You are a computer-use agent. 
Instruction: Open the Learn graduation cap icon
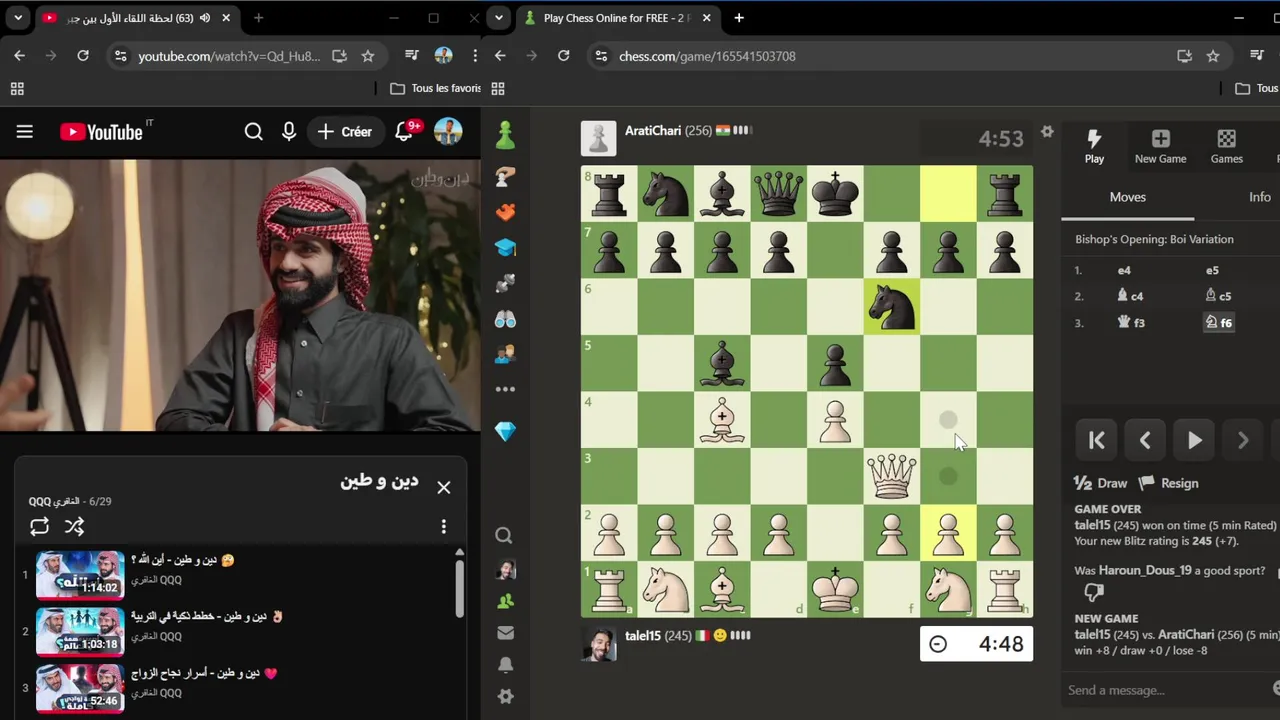[505, 247]
